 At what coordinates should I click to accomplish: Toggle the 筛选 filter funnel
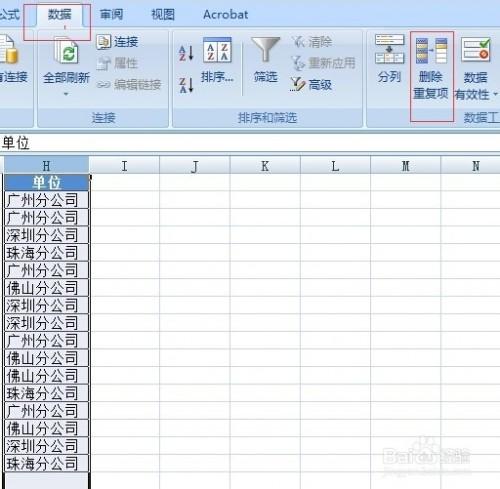pyautogui.click(x=265, y=60)
